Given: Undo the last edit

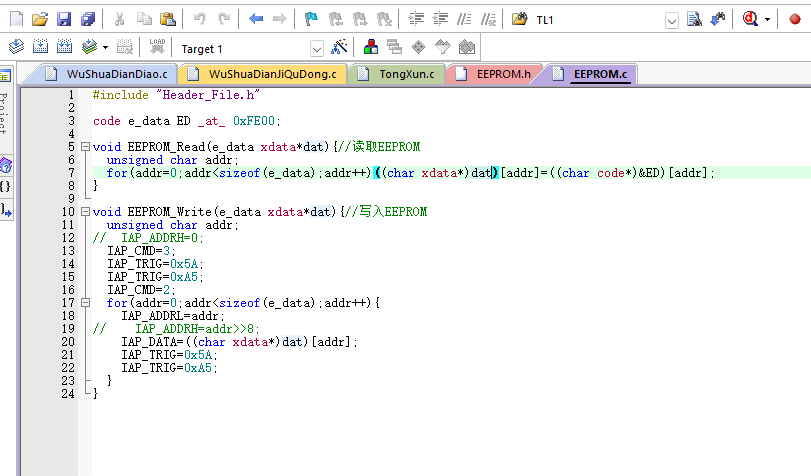Looking at the screenshot, I should click(x=200, y=20).
